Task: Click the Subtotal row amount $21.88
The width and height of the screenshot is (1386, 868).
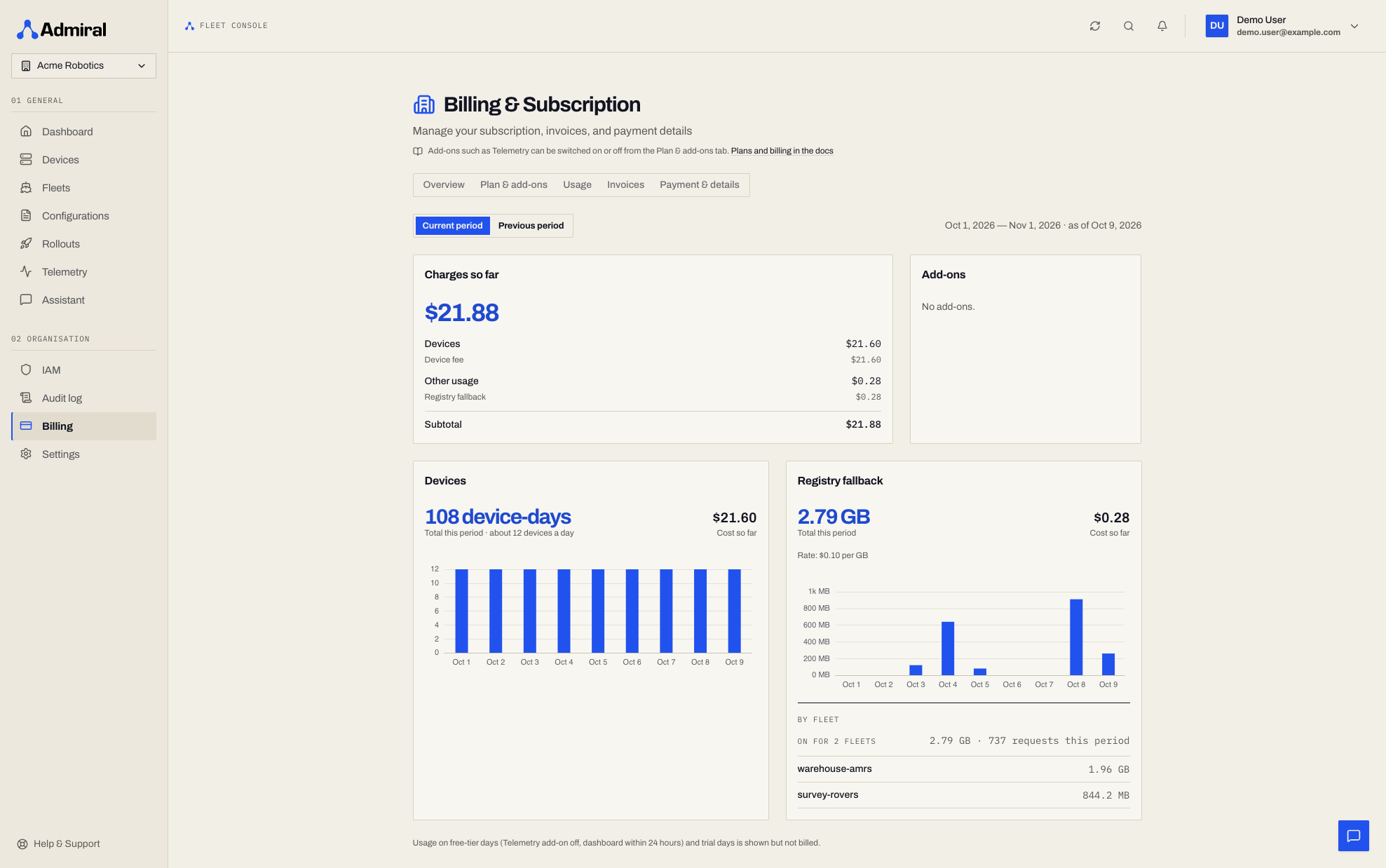Action: pyautogui.click(x=863, y=424)
